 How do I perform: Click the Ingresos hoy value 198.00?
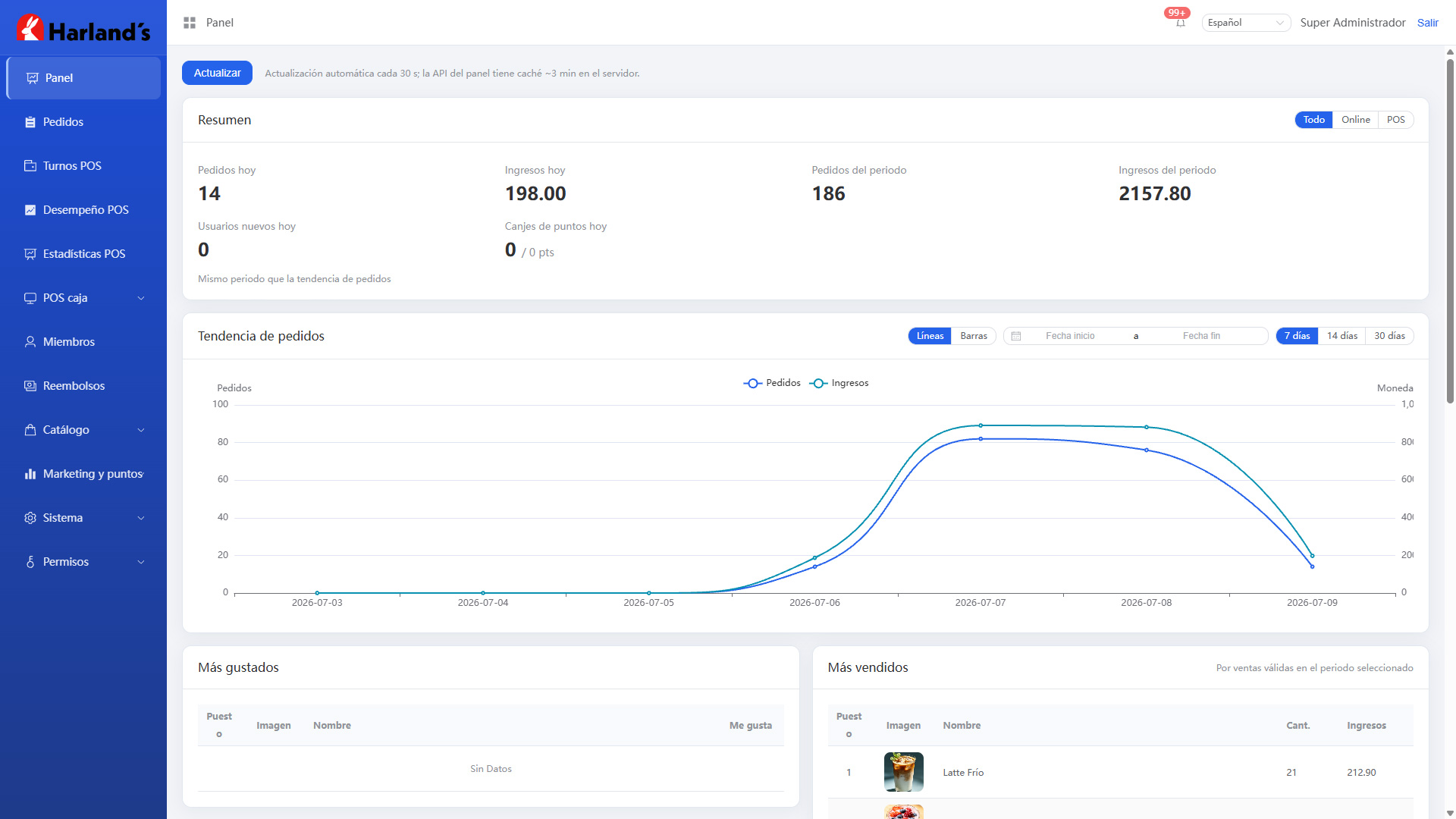pos(535,194)
